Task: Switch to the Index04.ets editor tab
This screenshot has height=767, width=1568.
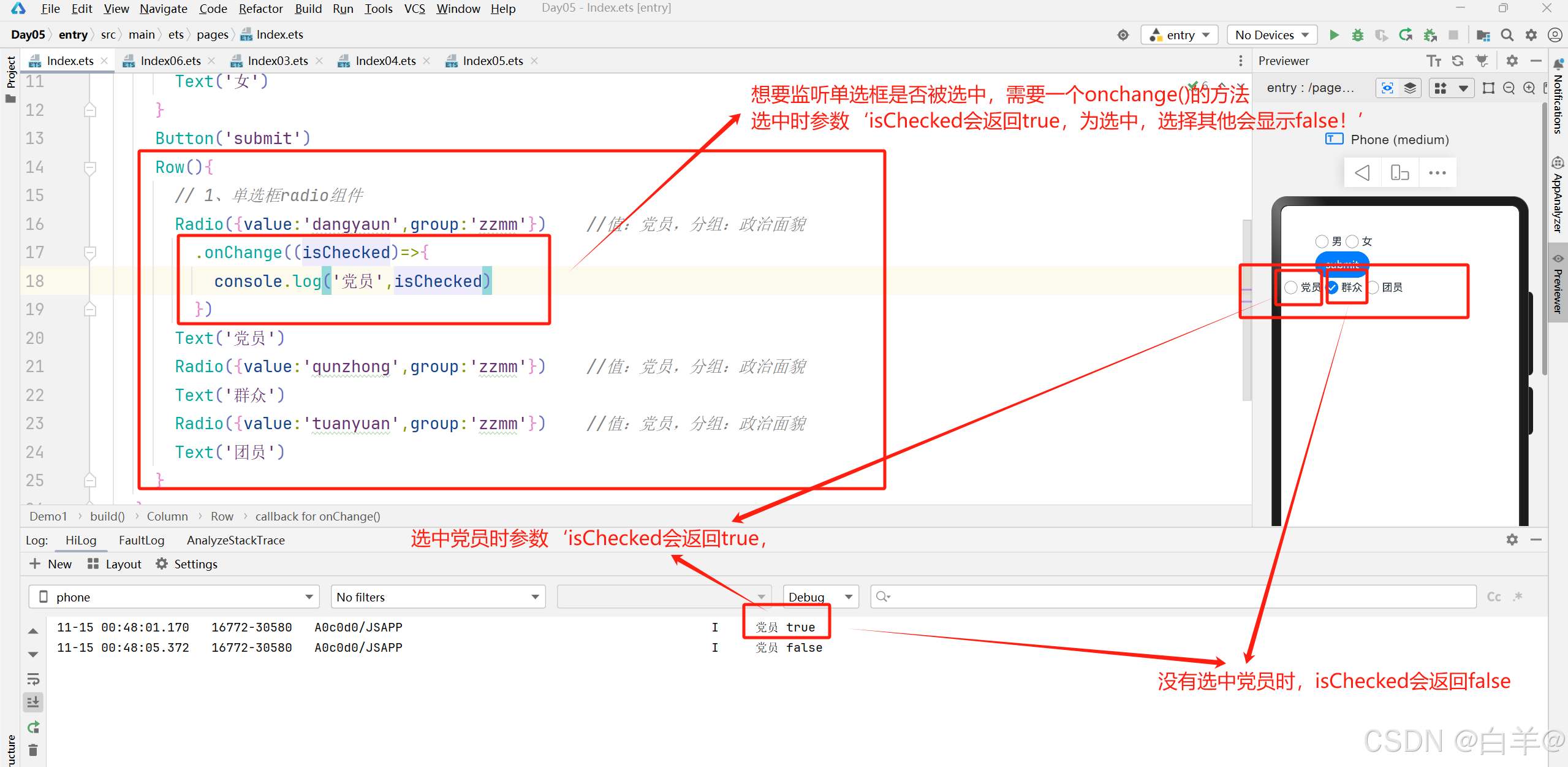Action: pyautogui.click(x=385, y=60)
